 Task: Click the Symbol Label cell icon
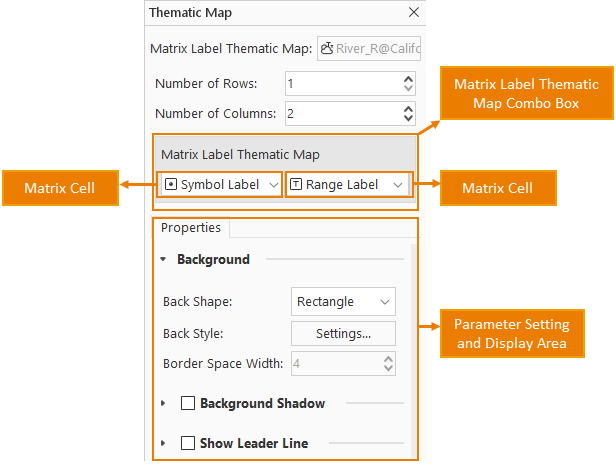(170, 185)
